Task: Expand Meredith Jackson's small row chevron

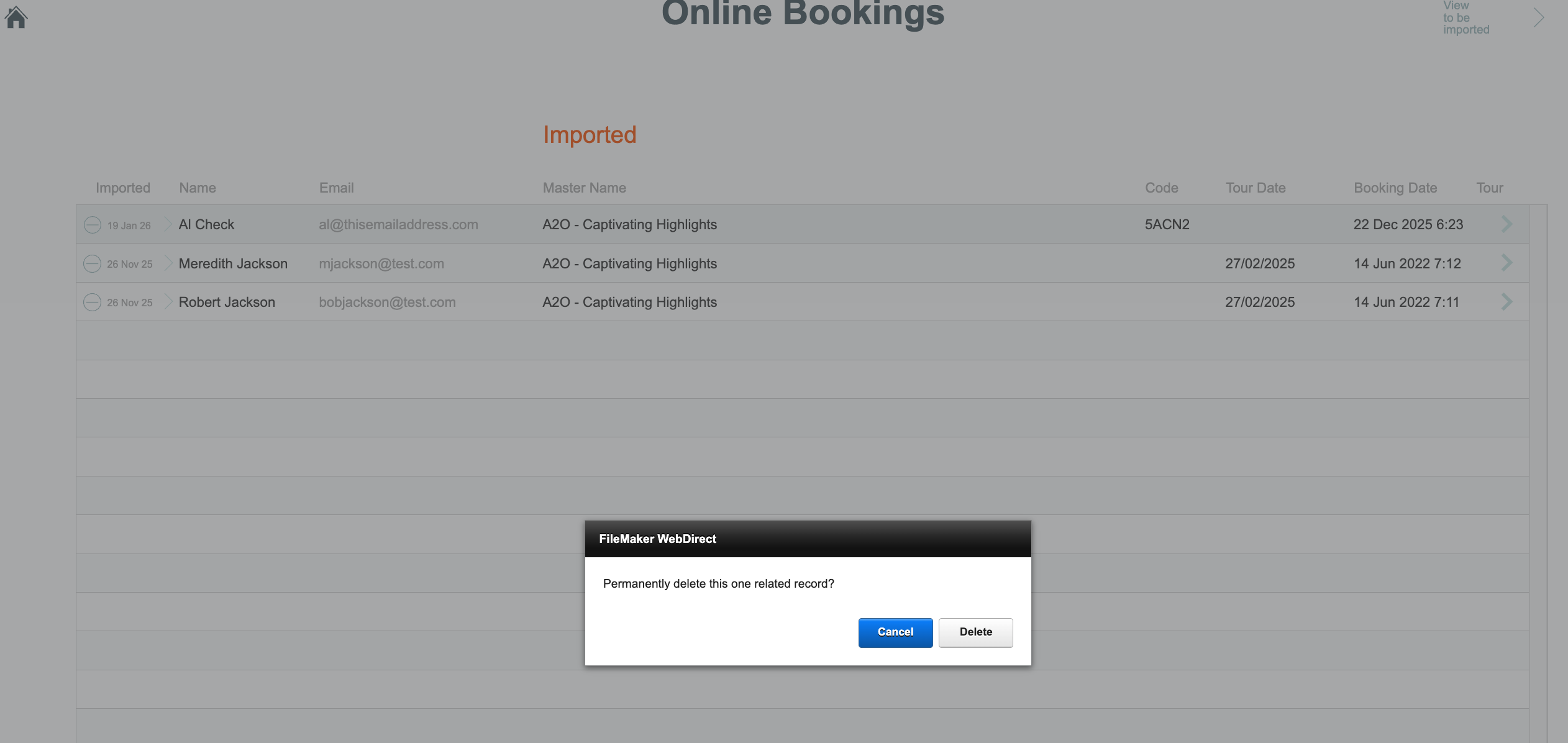Action: (168, 263)
